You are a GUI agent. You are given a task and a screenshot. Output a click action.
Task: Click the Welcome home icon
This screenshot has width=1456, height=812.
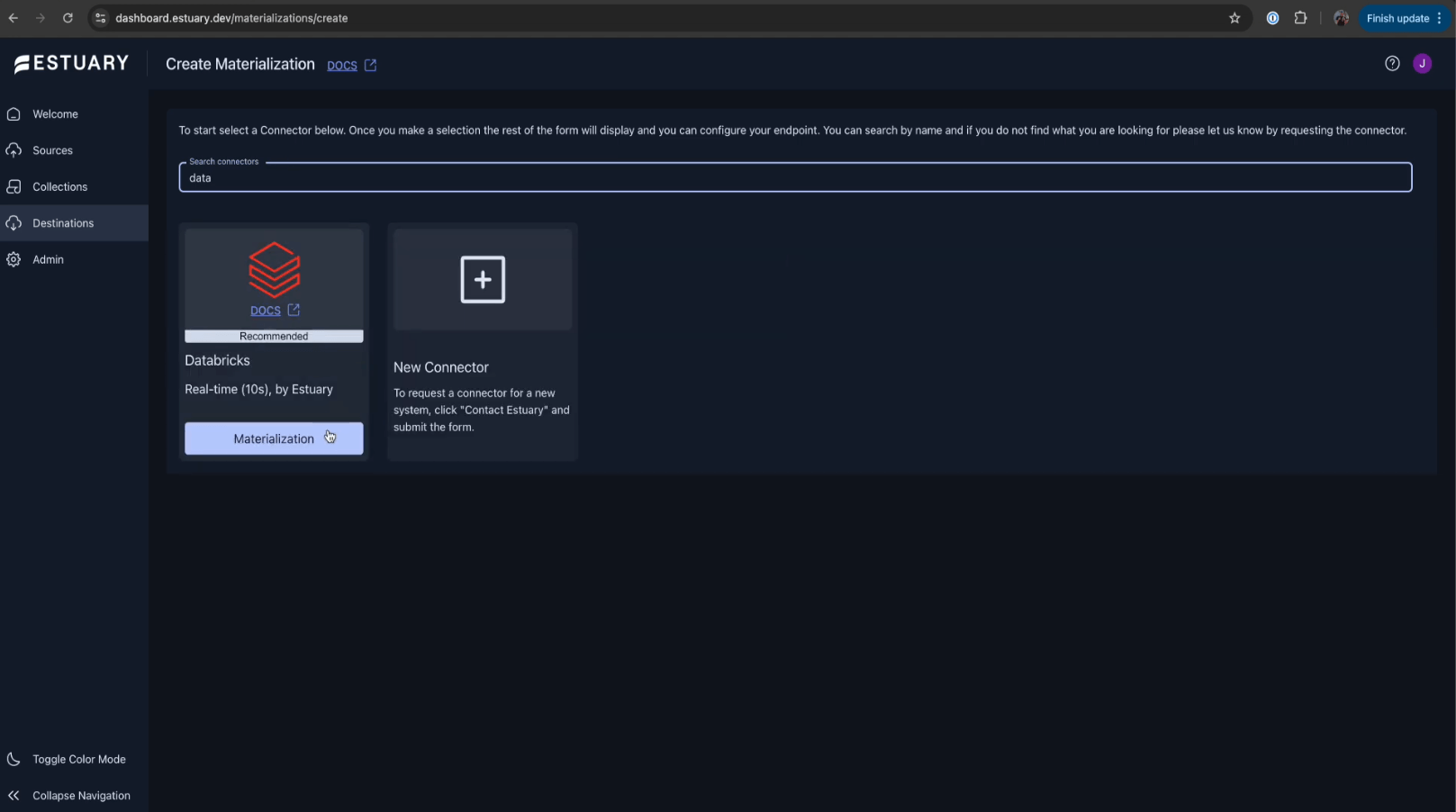(x=14, y=114)
